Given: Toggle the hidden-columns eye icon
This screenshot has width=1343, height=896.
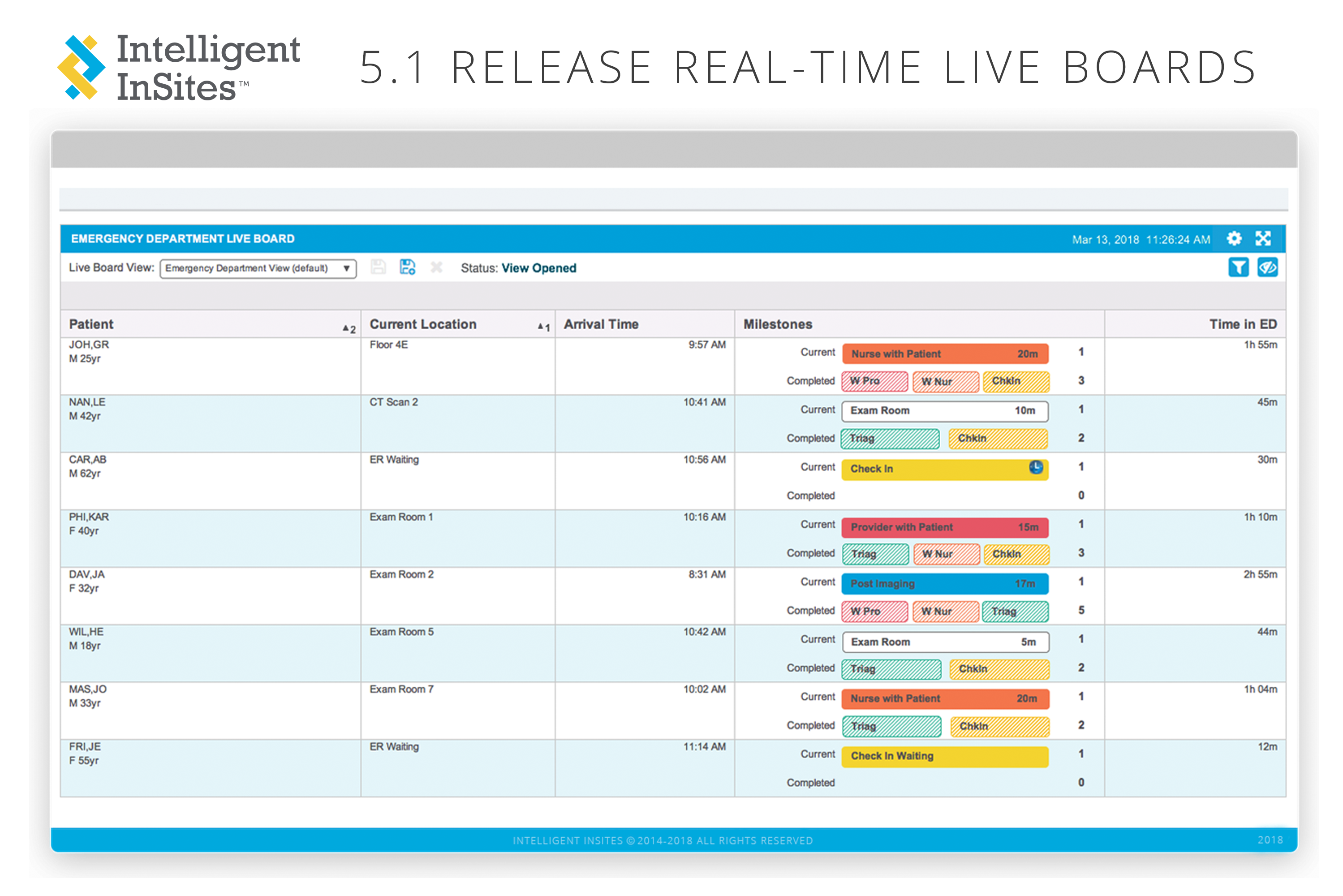Looking at the screenshot, I should point(1268,267).
